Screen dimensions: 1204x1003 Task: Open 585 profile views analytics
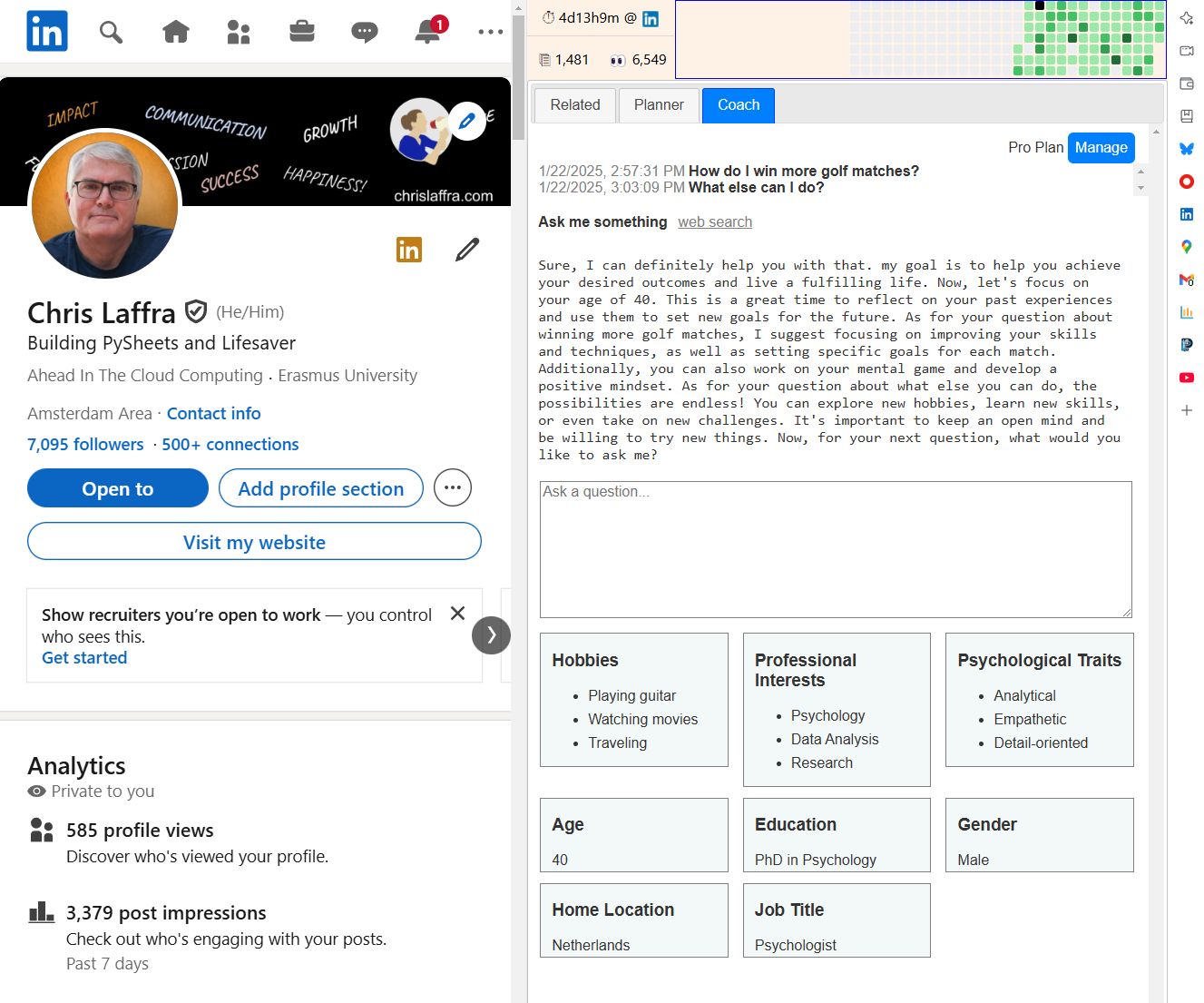(140, 831)
